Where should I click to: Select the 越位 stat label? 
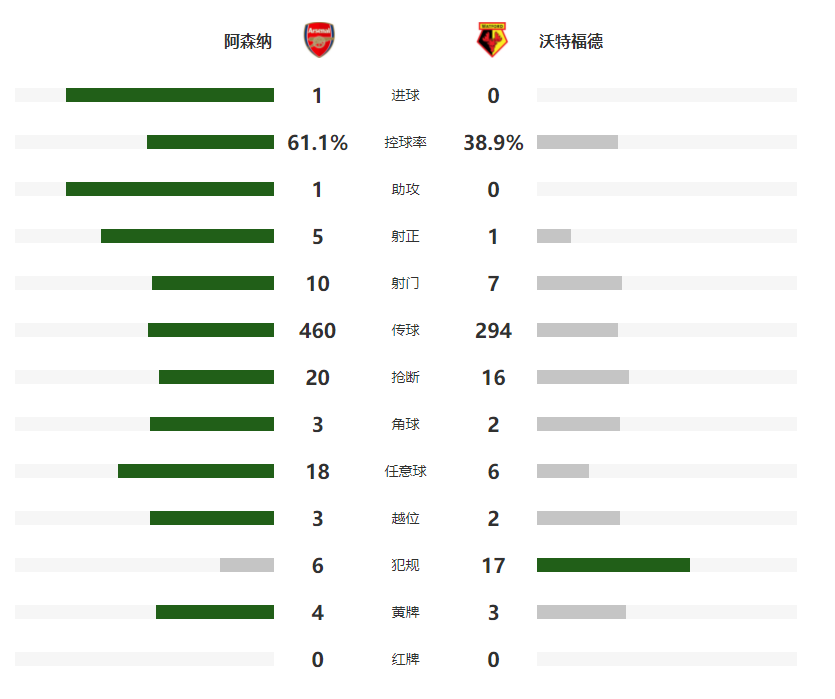coord(405,518)
